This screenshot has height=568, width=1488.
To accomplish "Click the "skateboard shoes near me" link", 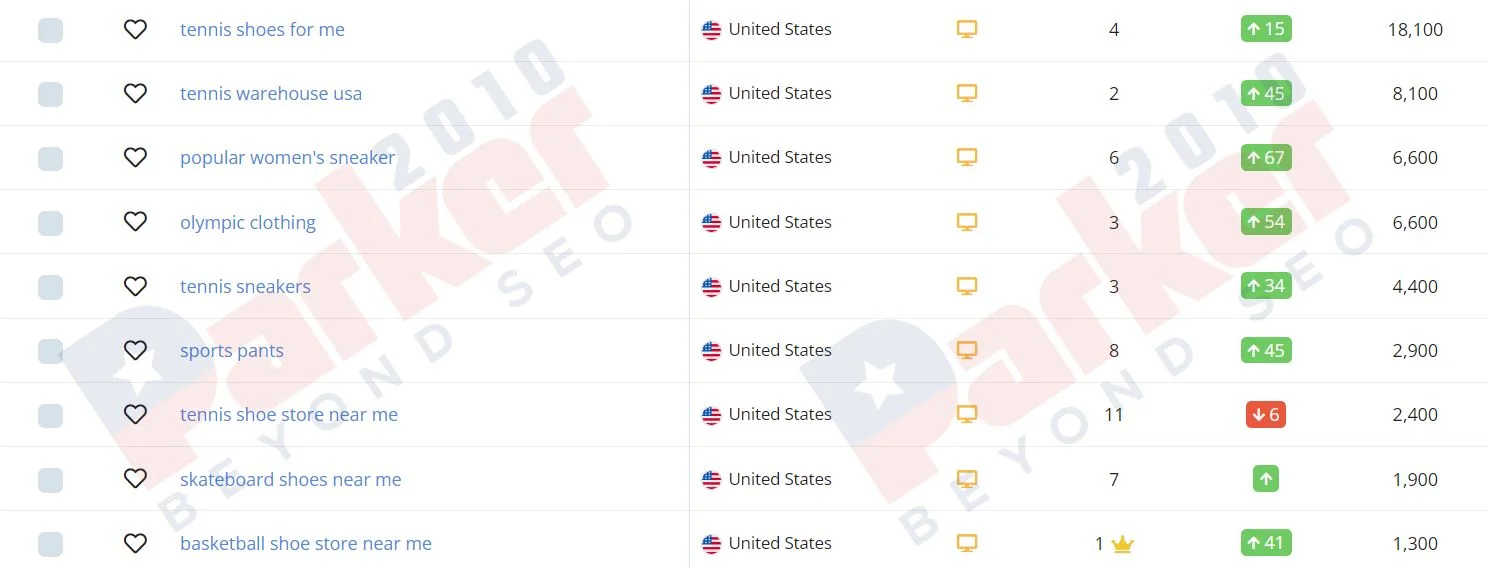I will [x=290, y=480].
